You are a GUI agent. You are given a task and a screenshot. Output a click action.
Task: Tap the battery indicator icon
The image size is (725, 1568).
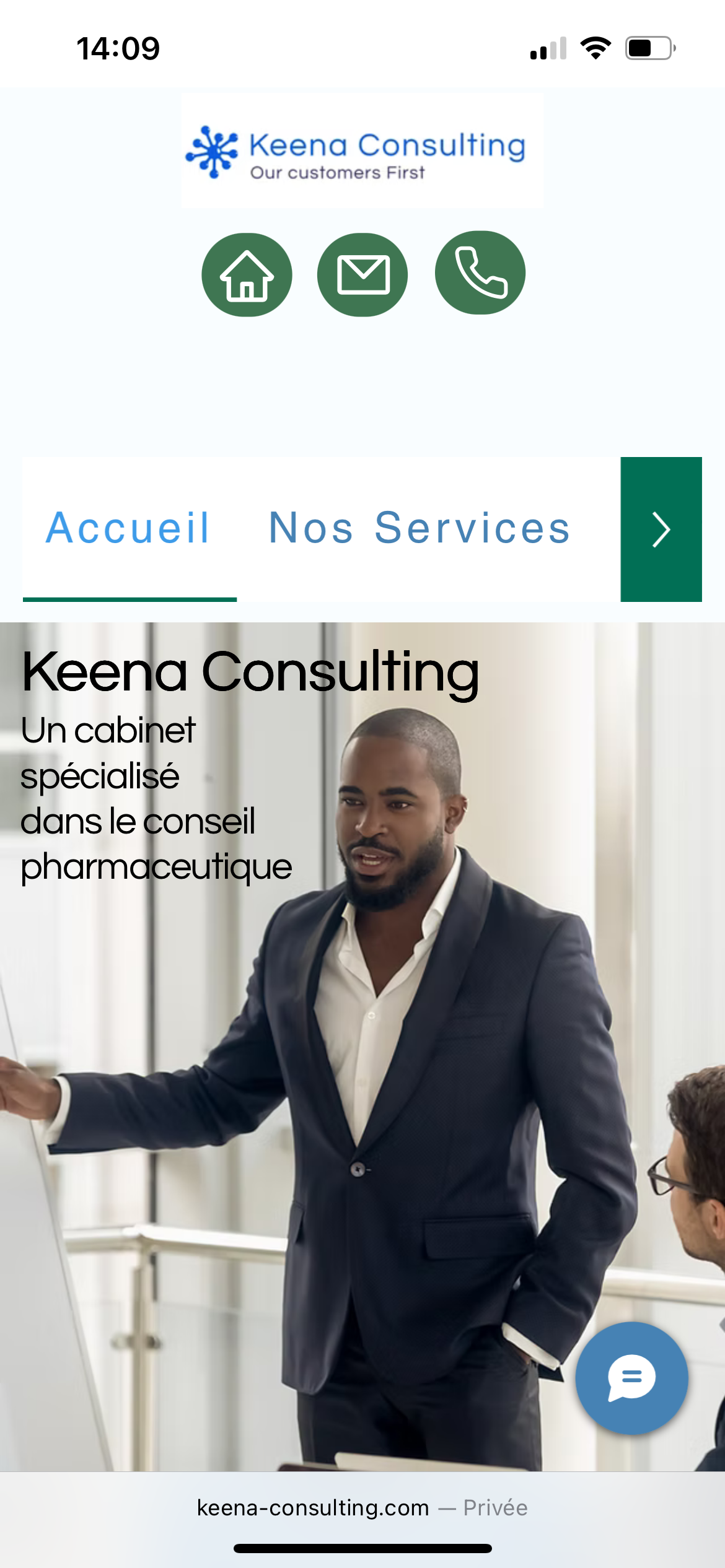650,48
